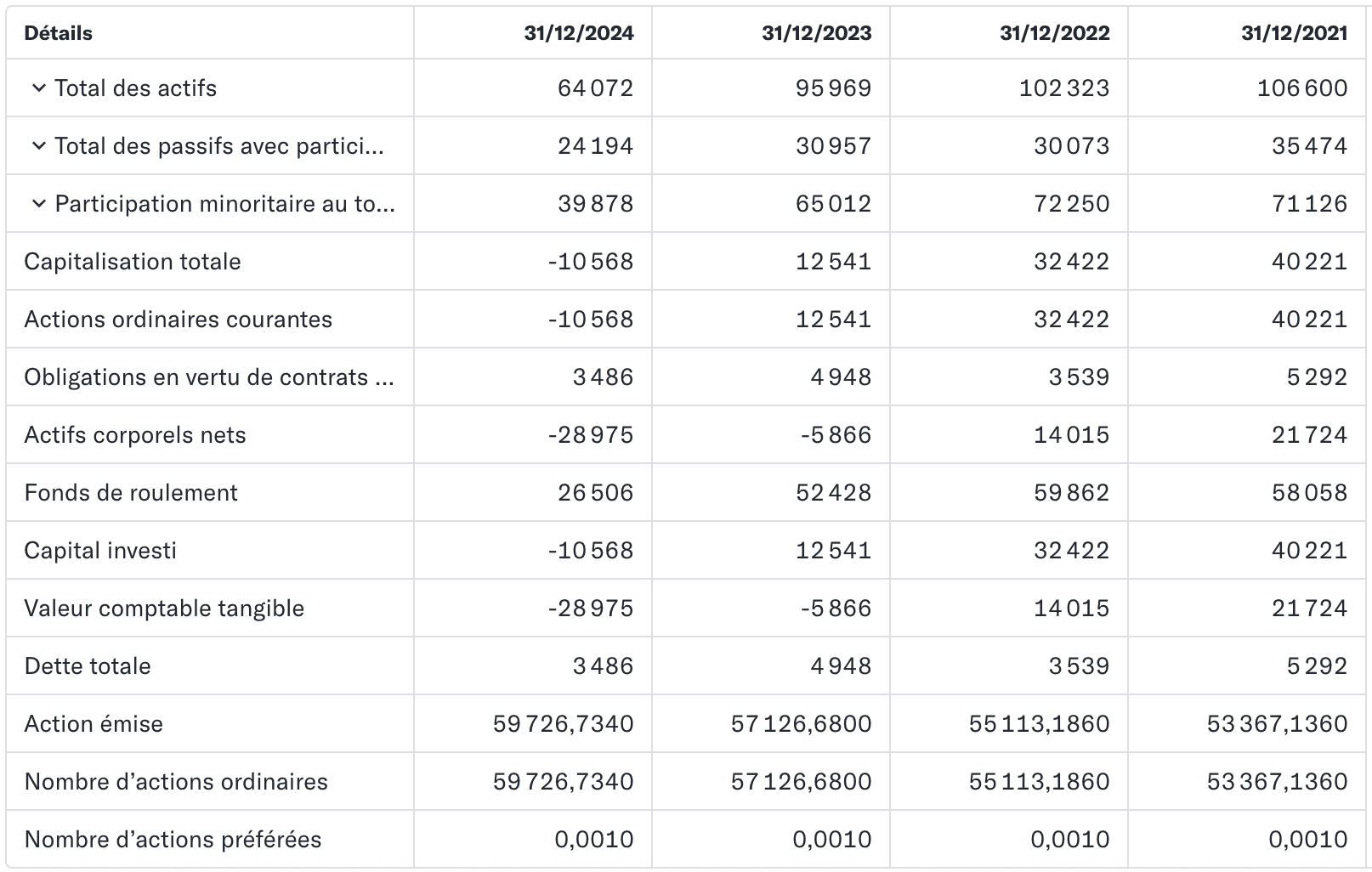Click the Dette totale label
This screenshot has height=872, width=1372.
(x=88, y=665)
